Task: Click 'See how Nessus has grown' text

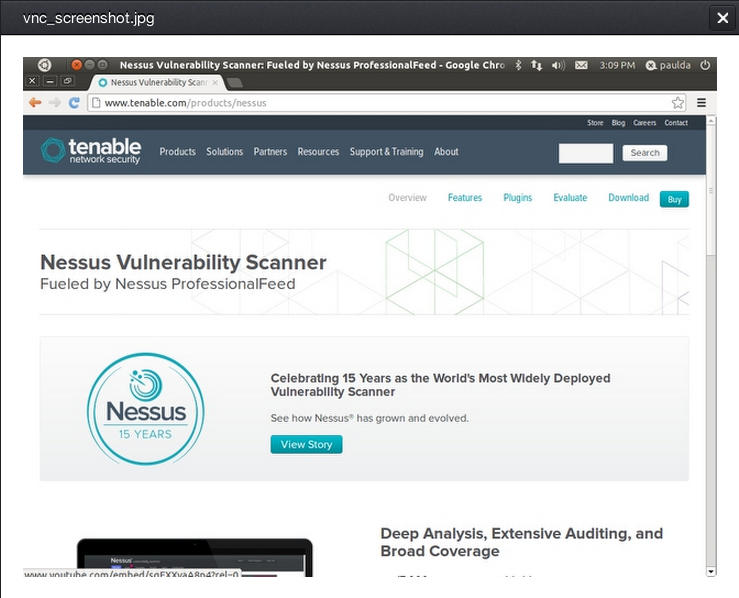Action: [370, 418]
